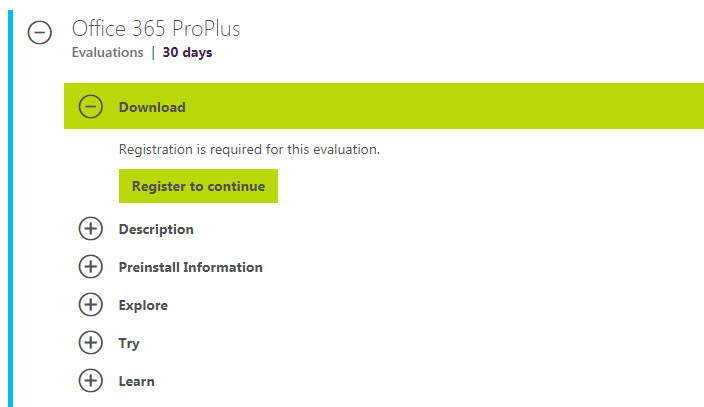Click the Registration is required message text
The width and height of the screenshot is (704, 407).
249,150
